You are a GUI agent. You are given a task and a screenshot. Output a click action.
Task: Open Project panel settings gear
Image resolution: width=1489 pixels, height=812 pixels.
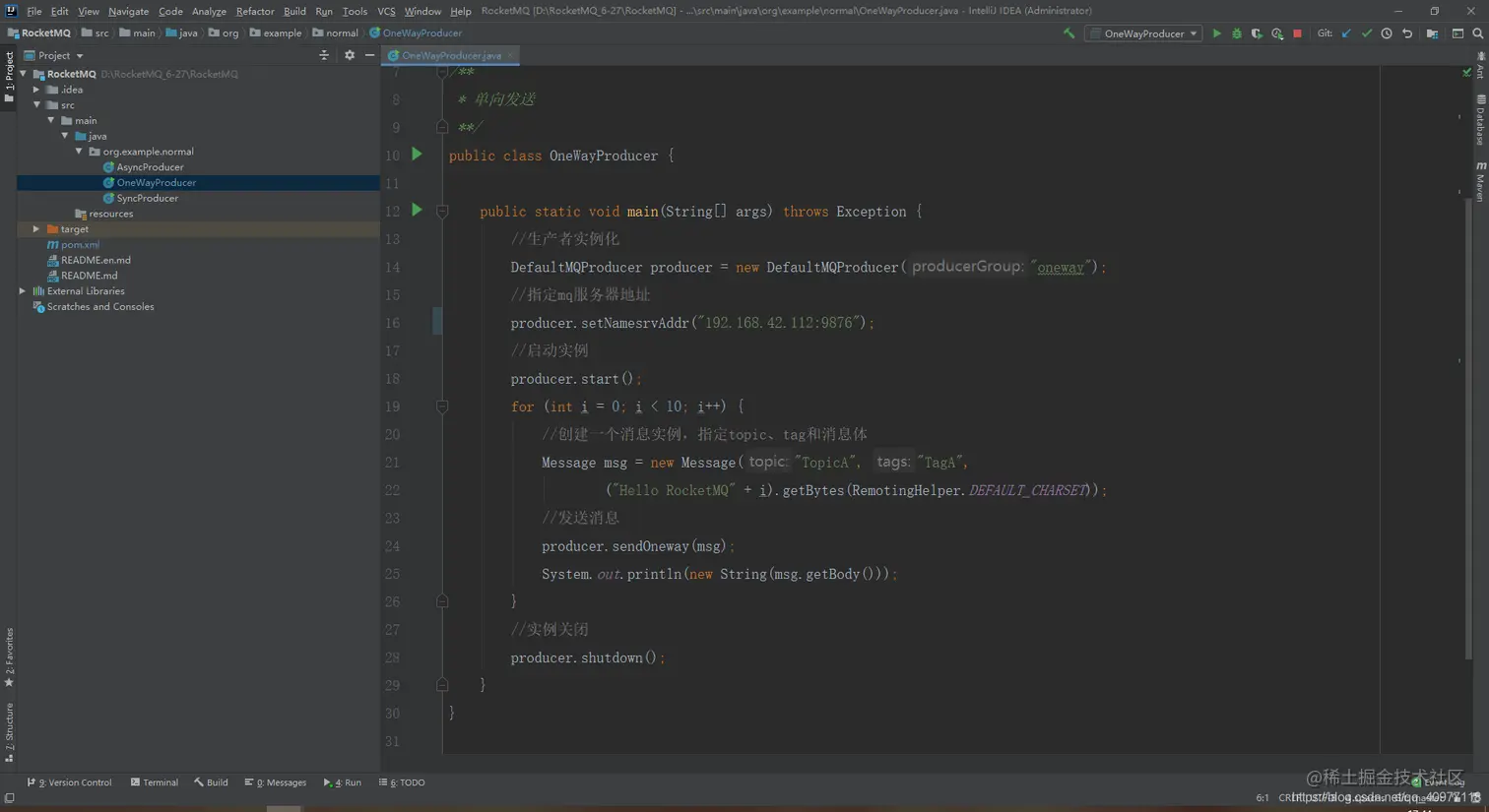click(350, 55)
